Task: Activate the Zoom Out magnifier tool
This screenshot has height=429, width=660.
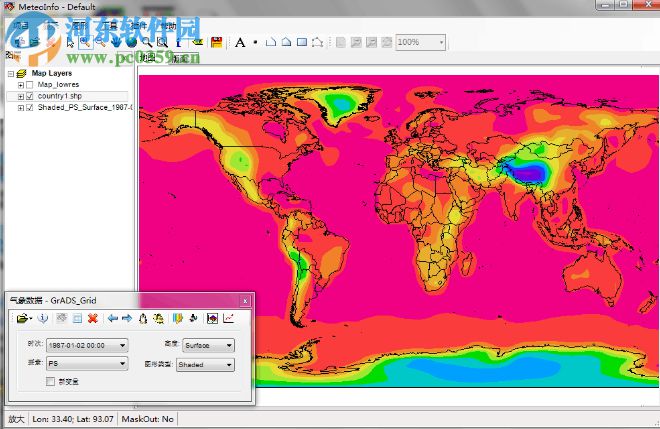Action: click(100, 42)
